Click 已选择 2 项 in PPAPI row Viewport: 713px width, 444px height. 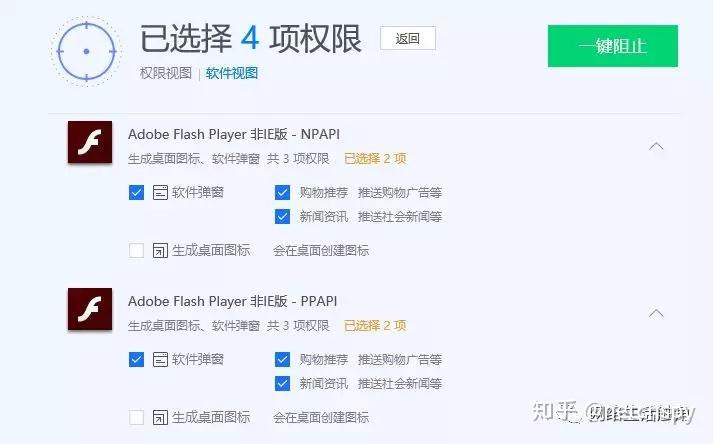(x=375, y=325)
